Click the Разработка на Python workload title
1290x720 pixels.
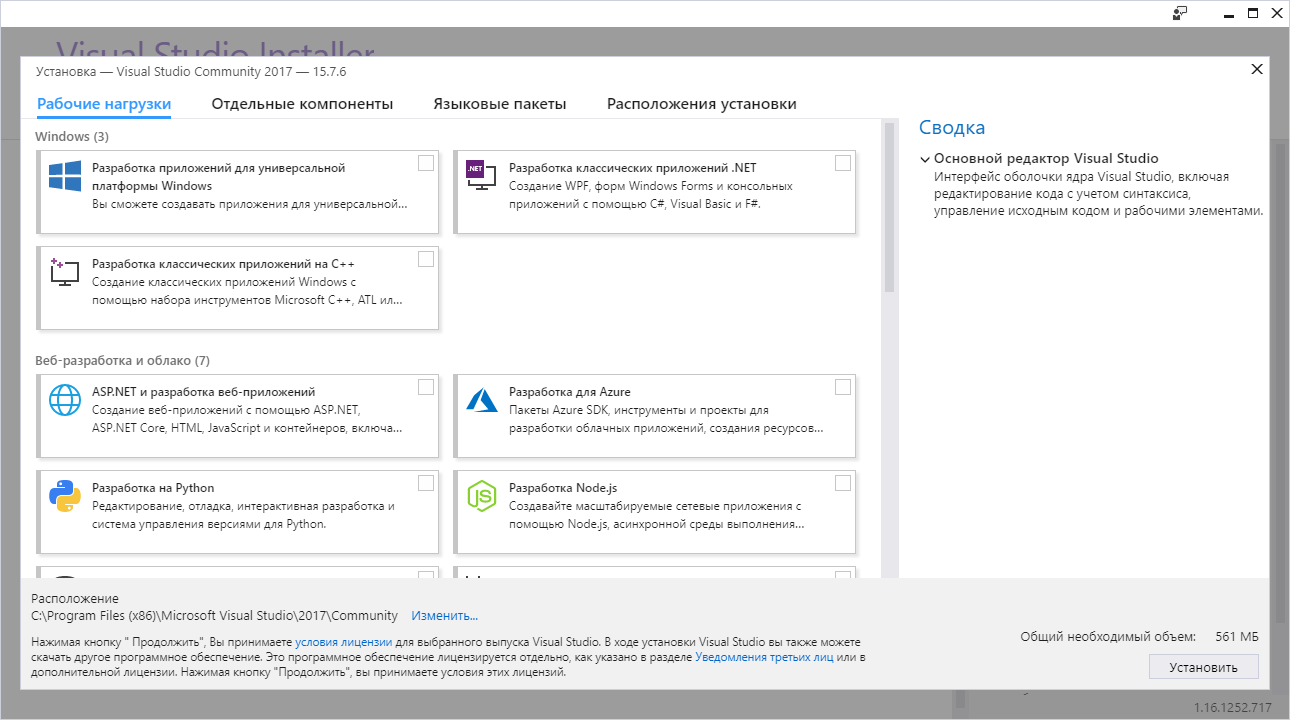(153, 488)
